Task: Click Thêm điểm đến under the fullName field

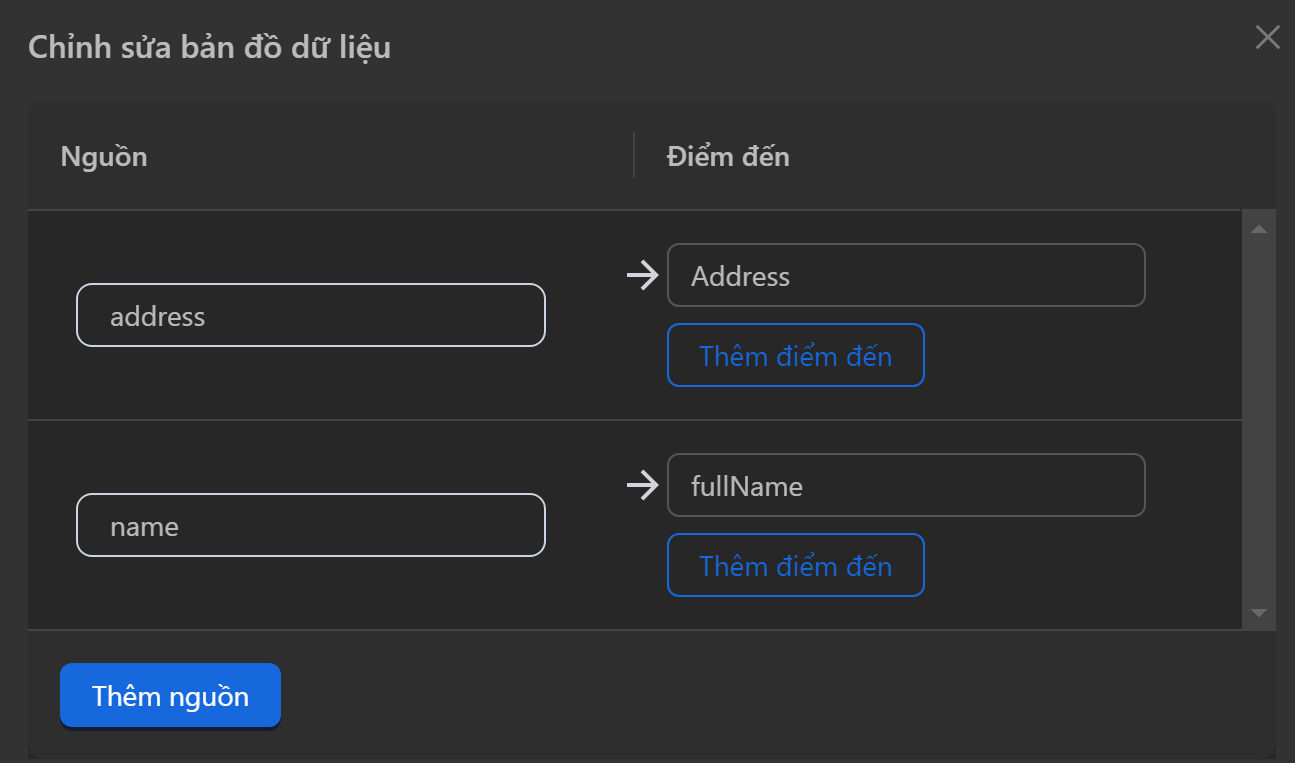Action: click(x=796, y=565)
